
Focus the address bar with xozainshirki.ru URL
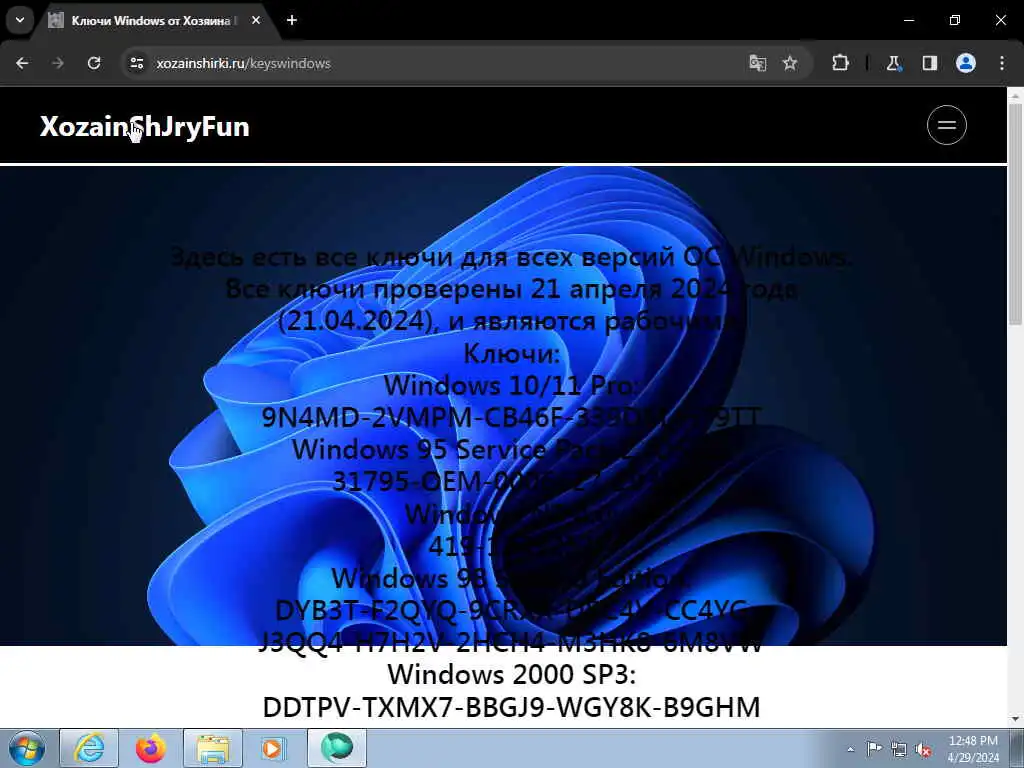pos(431,63)
